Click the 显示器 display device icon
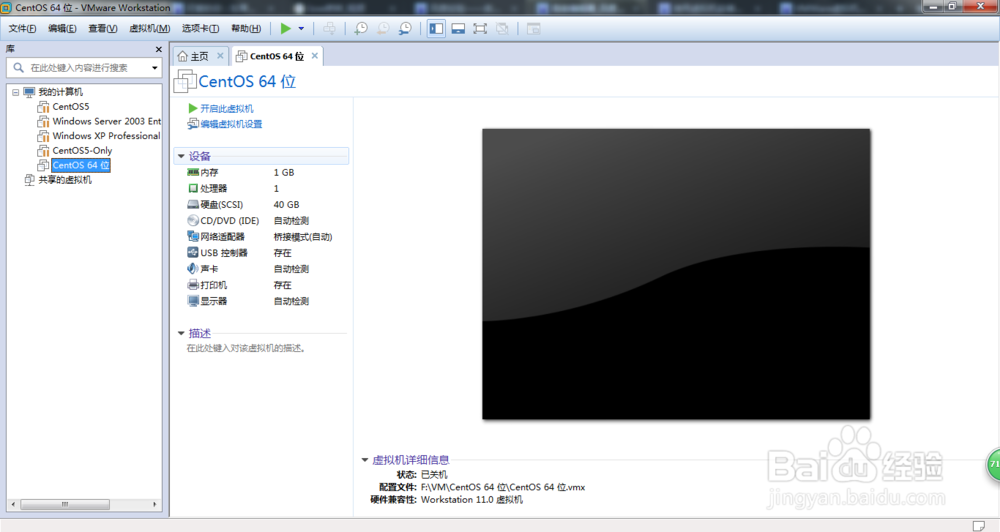 click(x=193, y=300)
